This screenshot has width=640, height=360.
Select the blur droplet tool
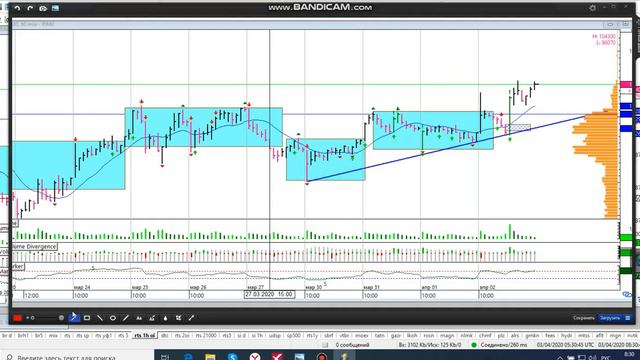click(x=165, y=318)
